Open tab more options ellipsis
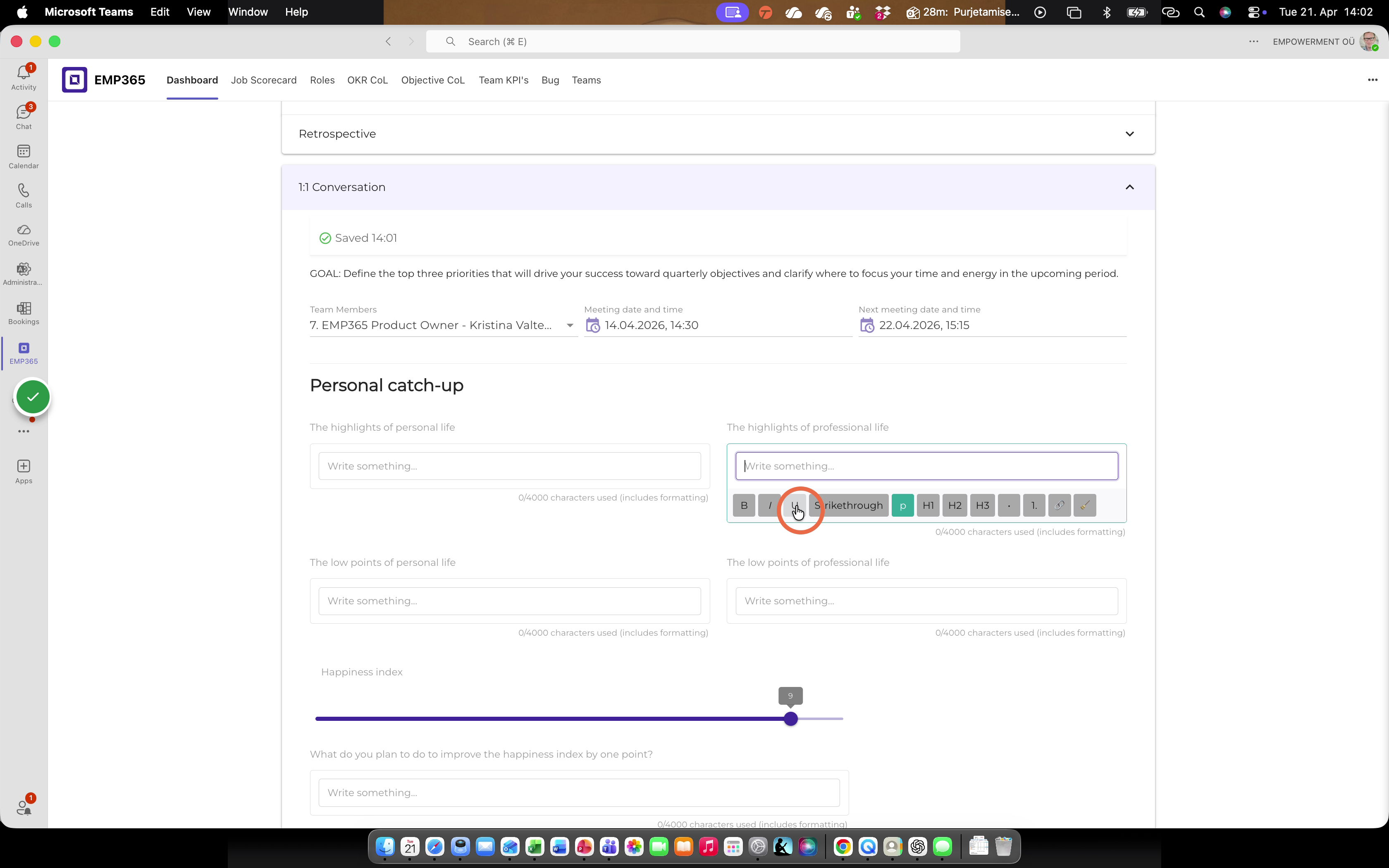 [x=1372, y=80]
